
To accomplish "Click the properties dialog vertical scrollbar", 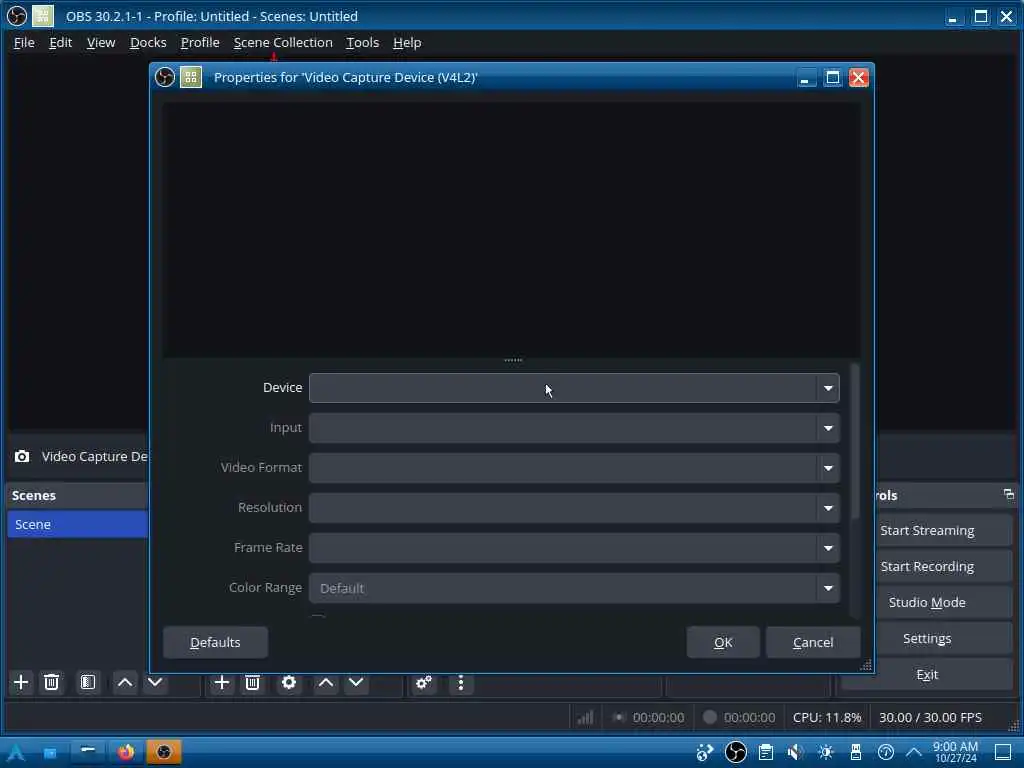I will click(x=856, y=444).
